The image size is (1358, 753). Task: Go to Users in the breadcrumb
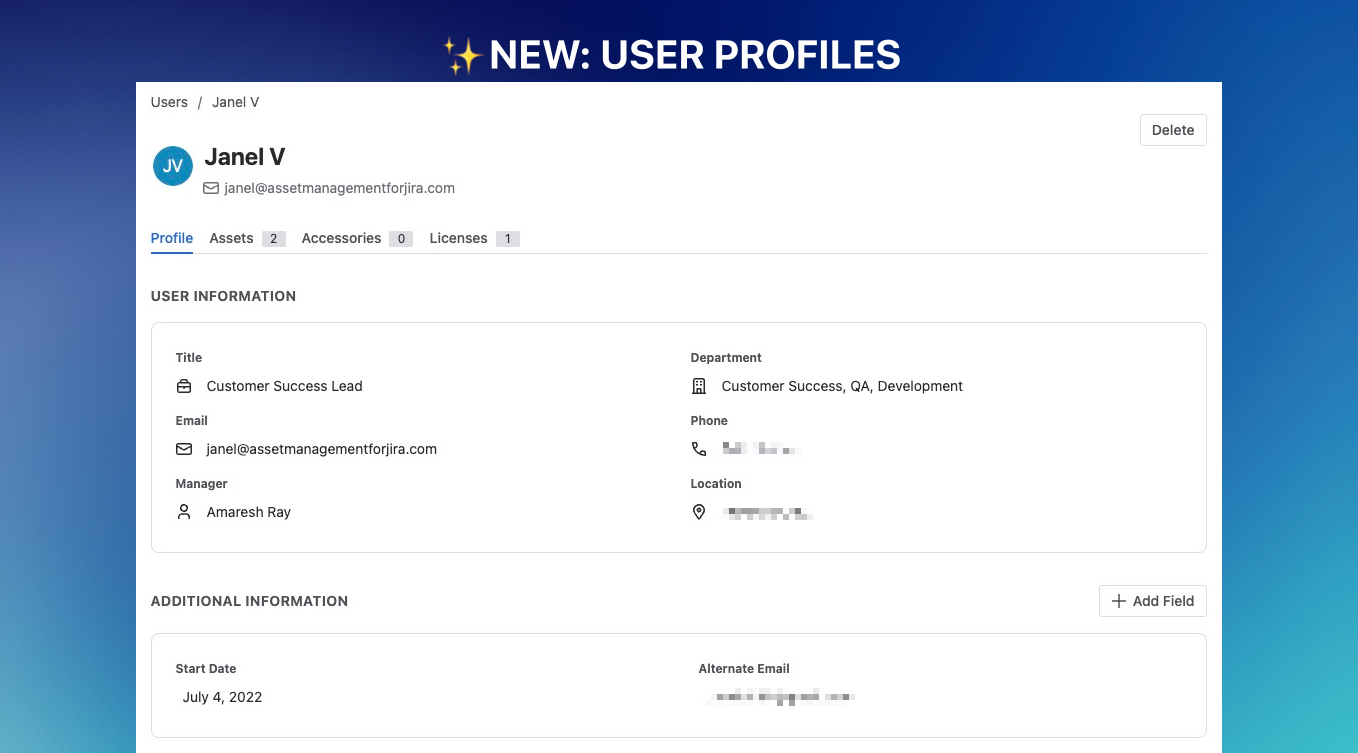click(x=169, y=102)
